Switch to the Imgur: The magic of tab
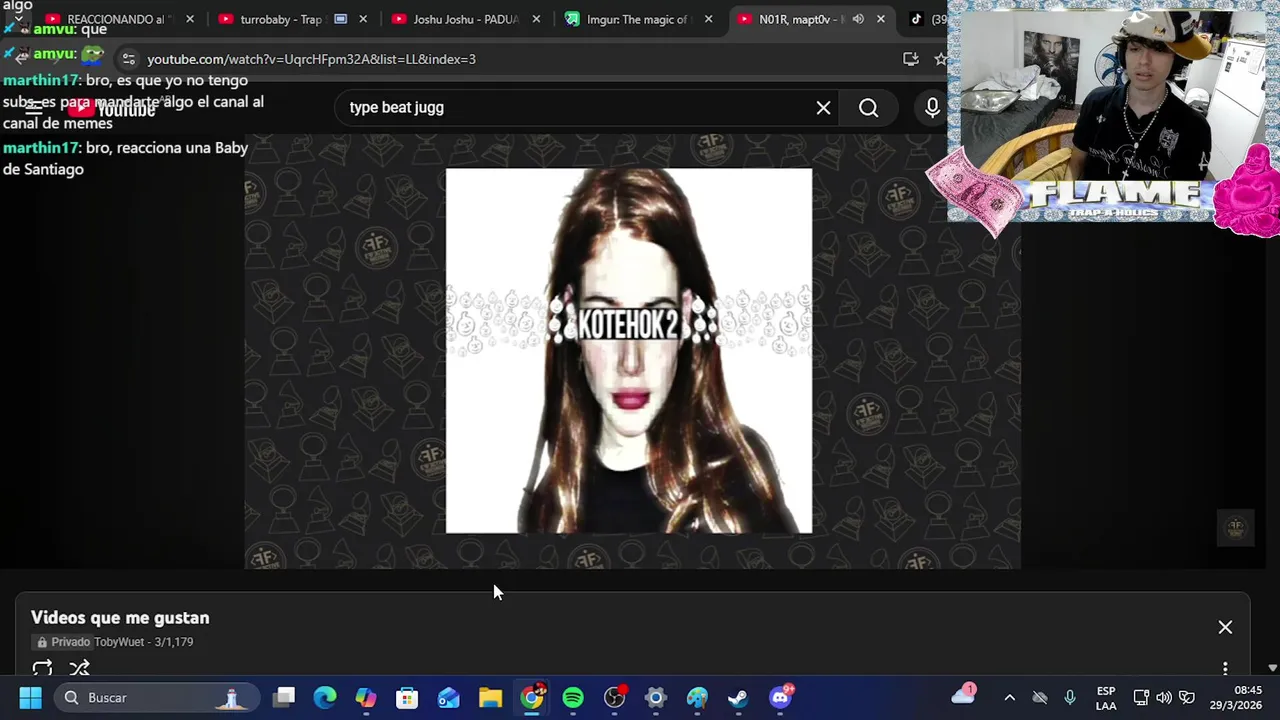This screenshot has width=1280, height=720. [x=638, y=19]
